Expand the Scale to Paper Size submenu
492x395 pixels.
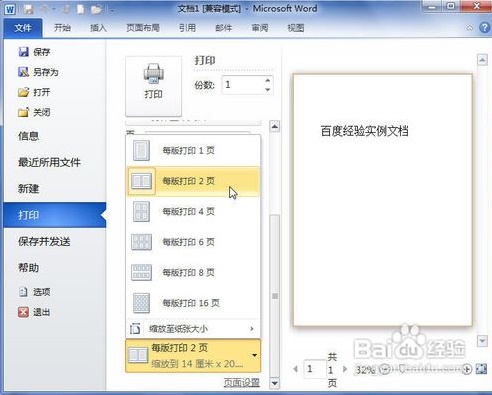click(x=193, y=329)
